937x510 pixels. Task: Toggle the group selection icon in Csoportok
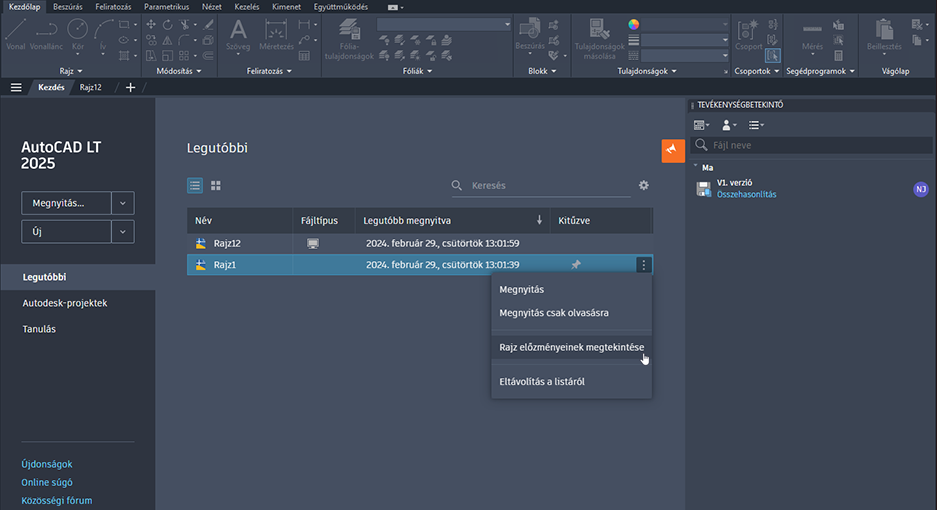click(x=773, y=56)
